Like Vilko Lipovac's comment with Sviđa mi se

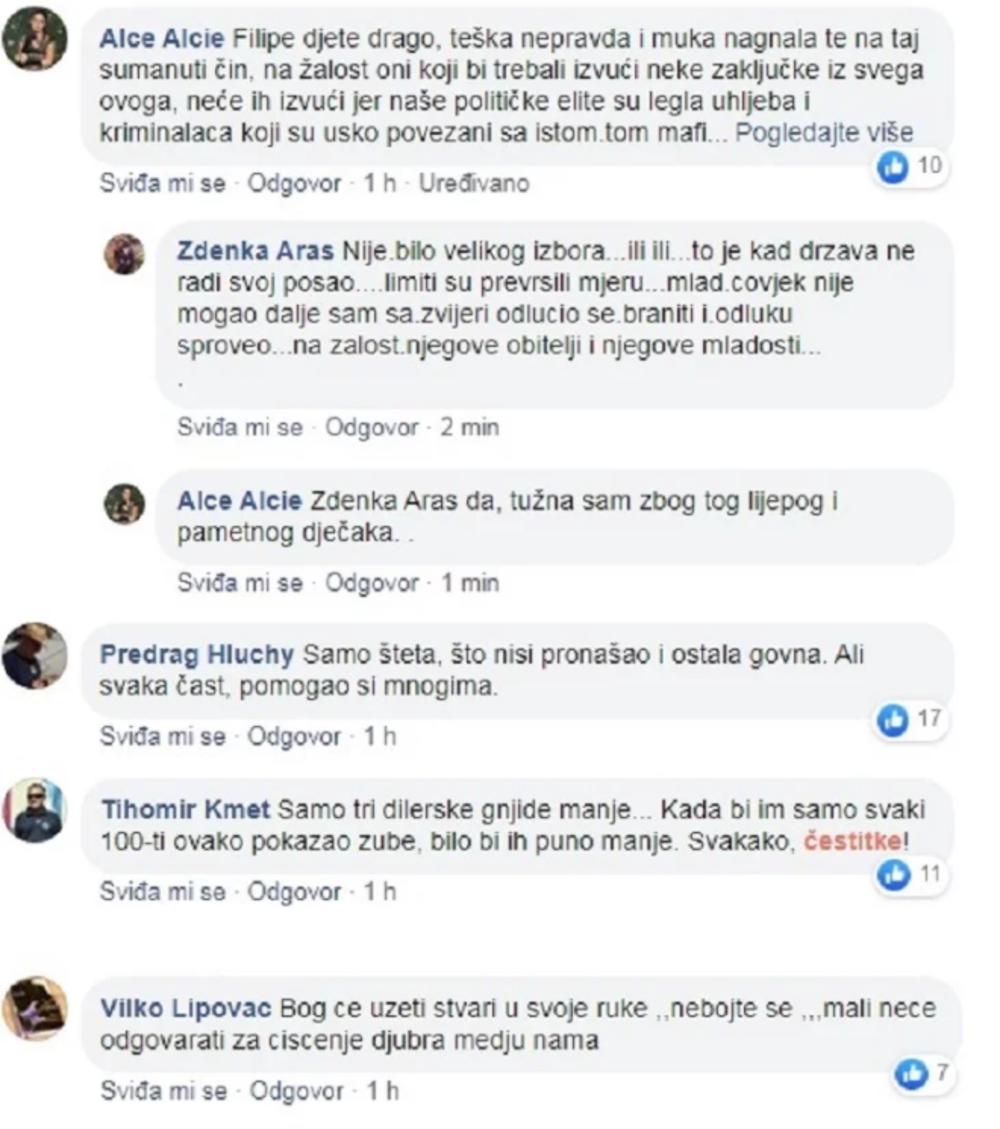click(163, 1091)
